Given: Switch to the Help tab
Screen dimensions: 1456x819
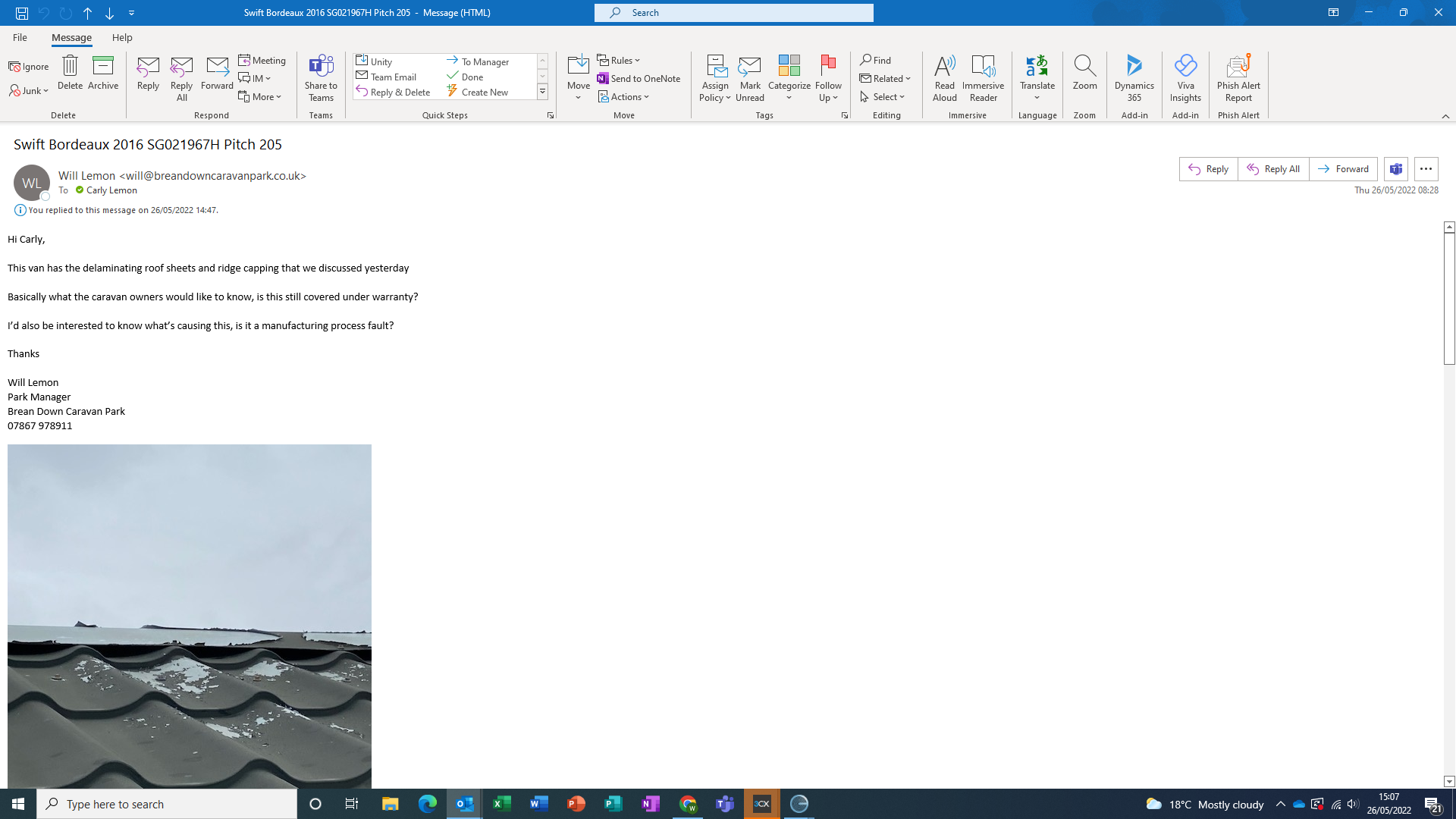Looking at the screenshot, I should point(122,37).
